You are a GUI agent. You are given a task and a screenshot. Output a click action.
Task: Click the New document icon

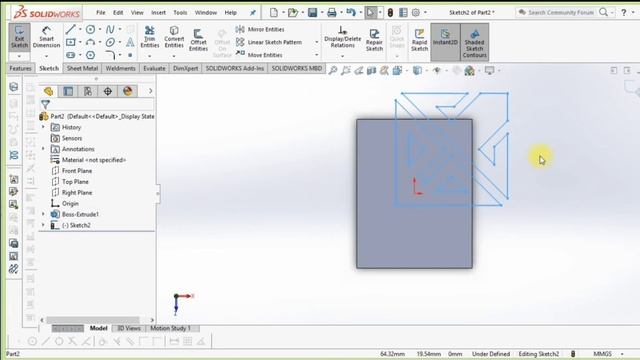coord(274,13)
